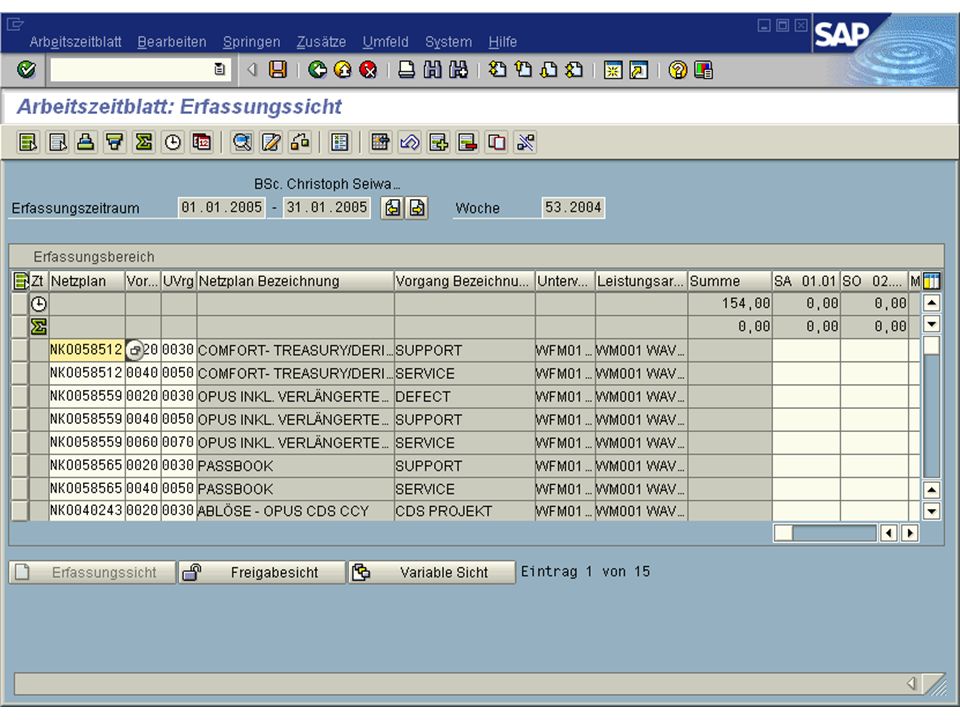This screenshot has height=720, width=960.
Task: Open the Springen menu
Action: [252, 42]
